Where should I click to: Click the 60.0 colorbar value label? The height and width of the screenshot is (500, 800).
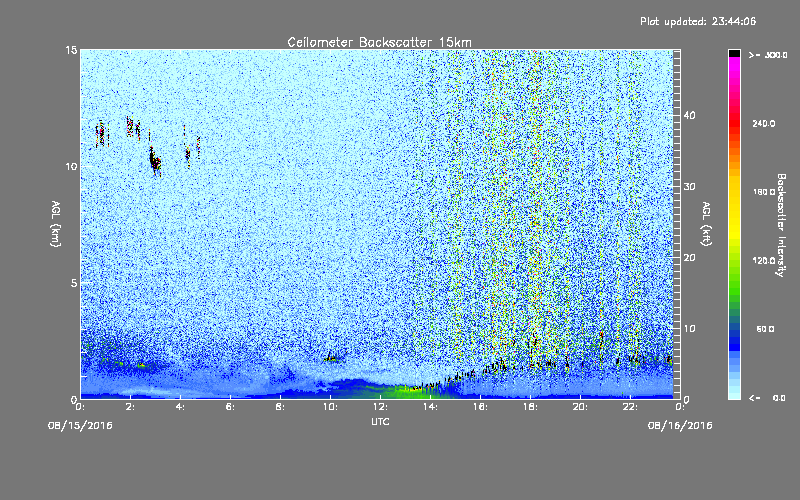point(765,329)
